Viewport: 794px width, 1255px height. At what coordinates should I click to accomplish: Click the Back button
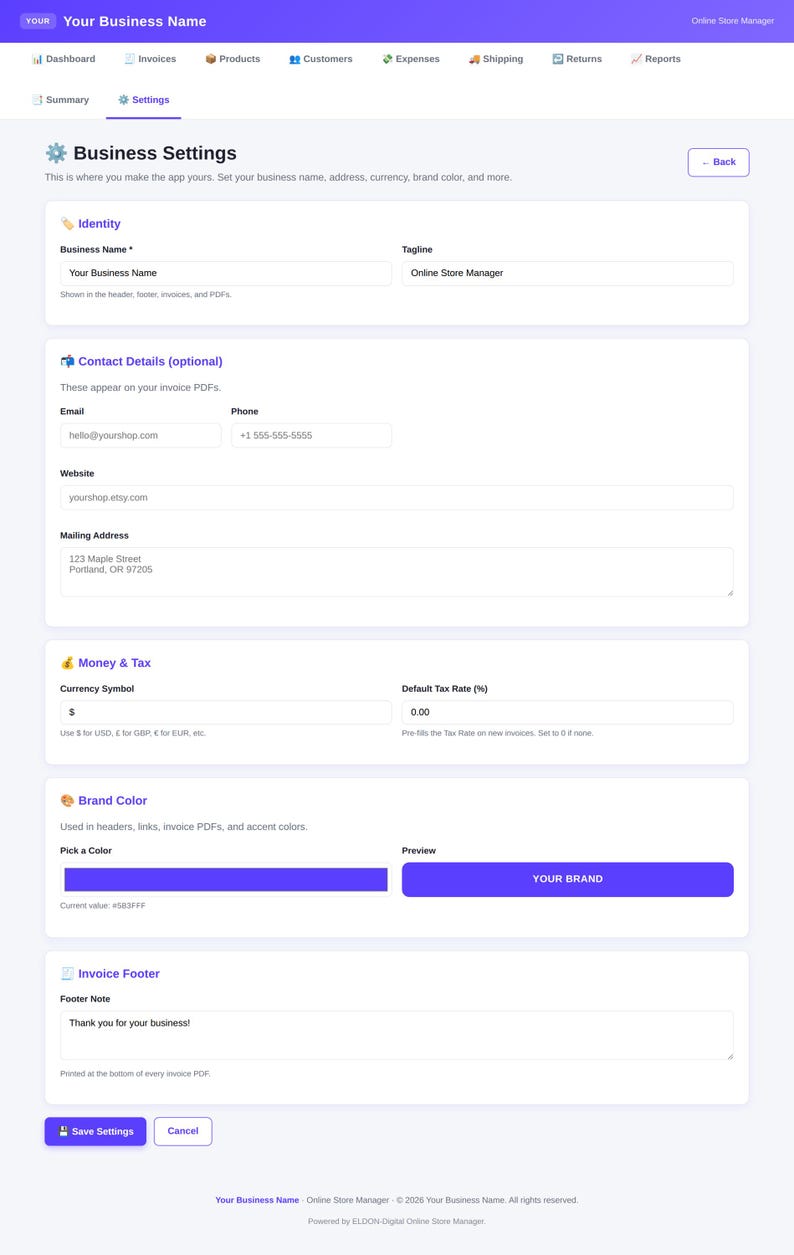(718, 162)
